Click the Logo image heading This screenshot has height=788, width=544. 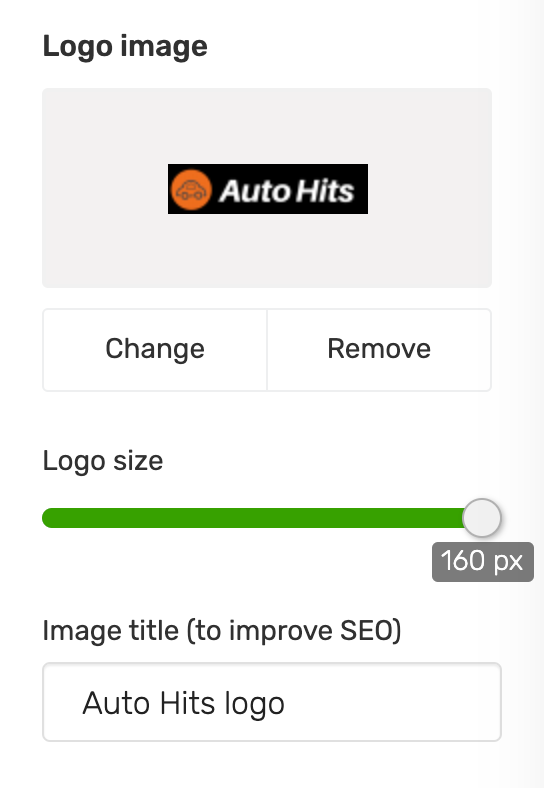(x=125, y=47)
